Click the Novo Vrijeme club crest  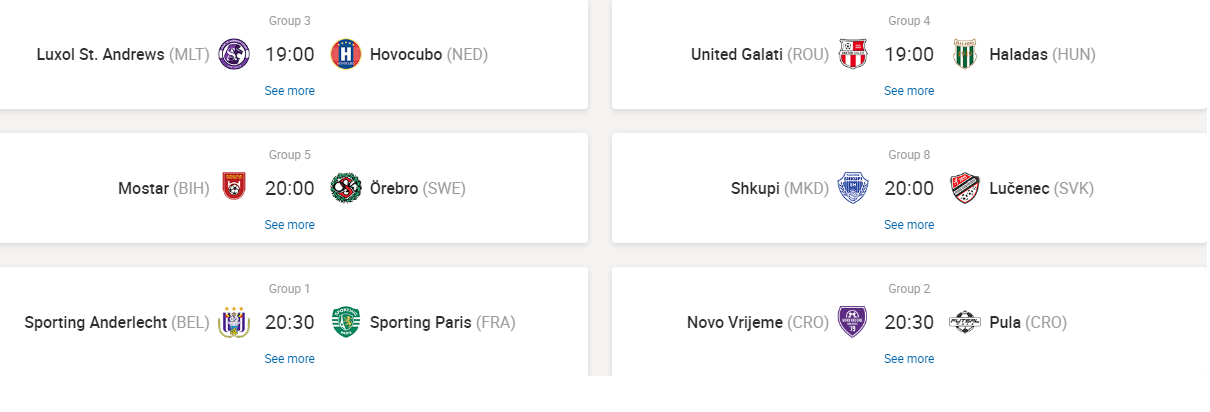[853, 322]
